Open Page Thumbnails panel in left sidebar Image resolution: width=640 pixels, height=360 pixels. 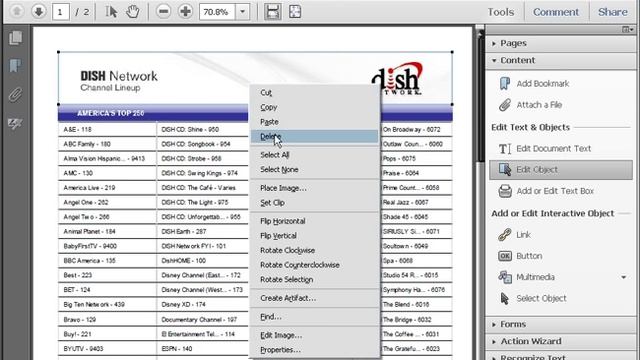pos(16,38)
